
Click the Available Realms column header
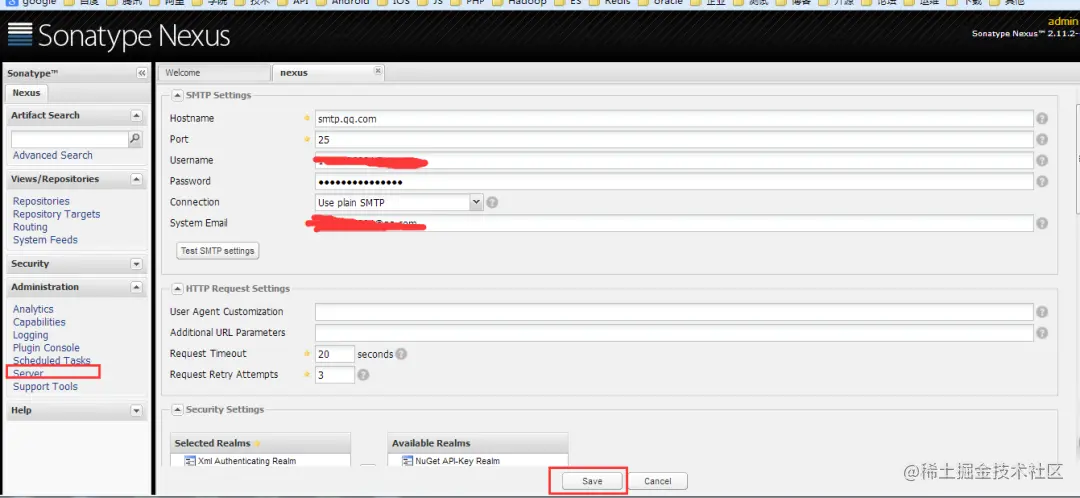(478, 443)
